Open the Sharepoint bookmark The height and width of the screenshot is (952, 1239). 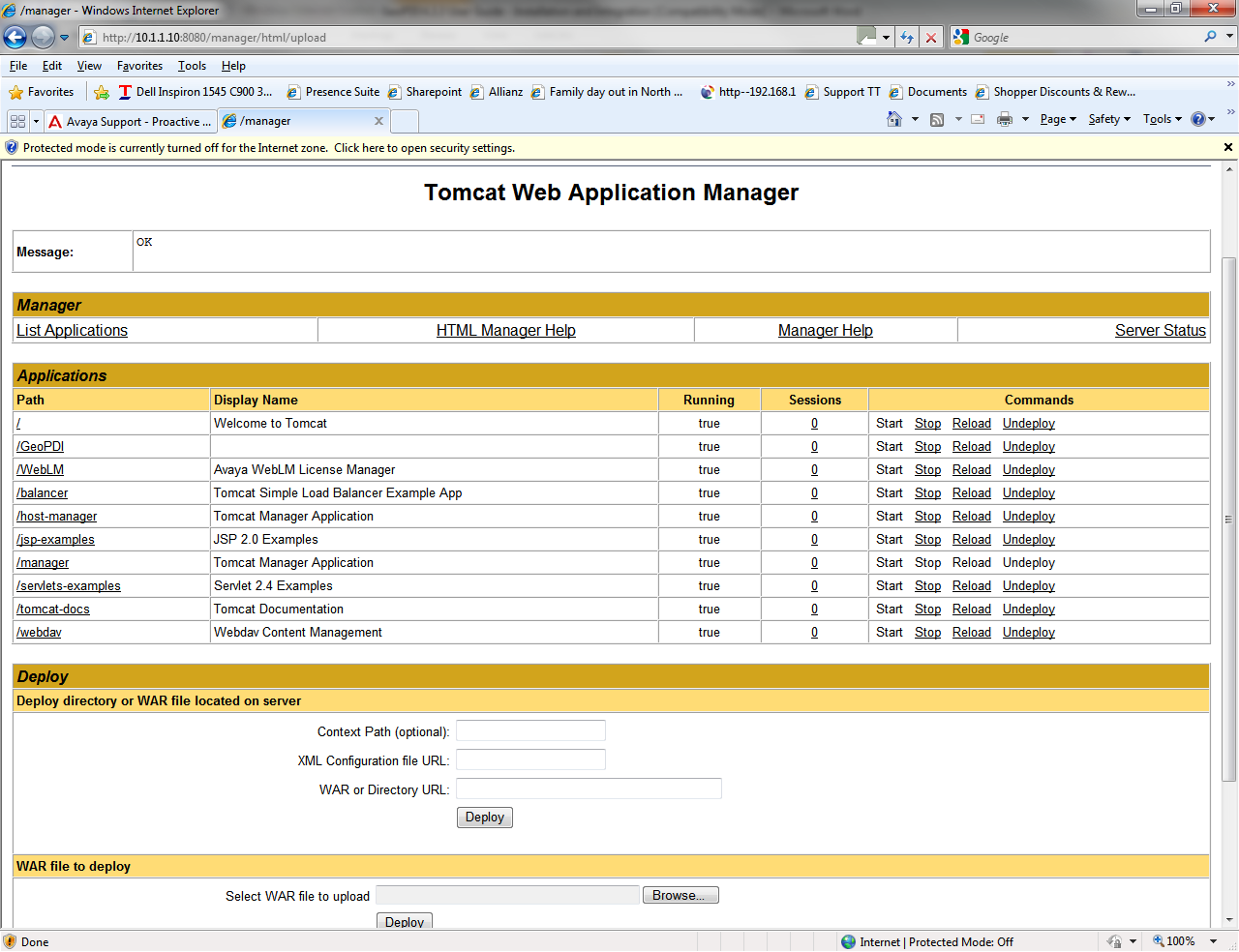click(x=425, y=92)
